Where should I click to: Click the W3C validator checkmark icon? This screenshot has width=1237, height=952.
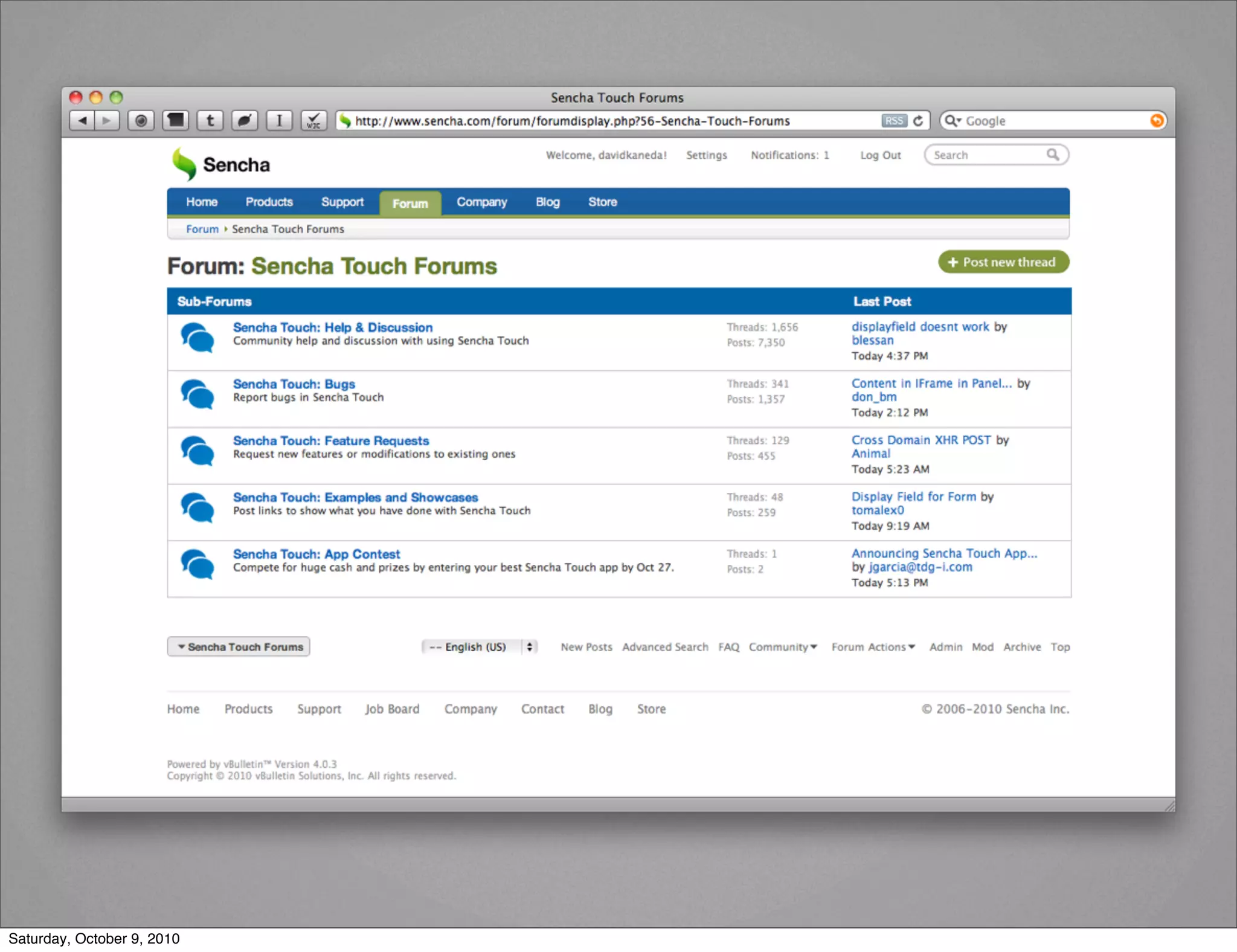pos(313,121)
